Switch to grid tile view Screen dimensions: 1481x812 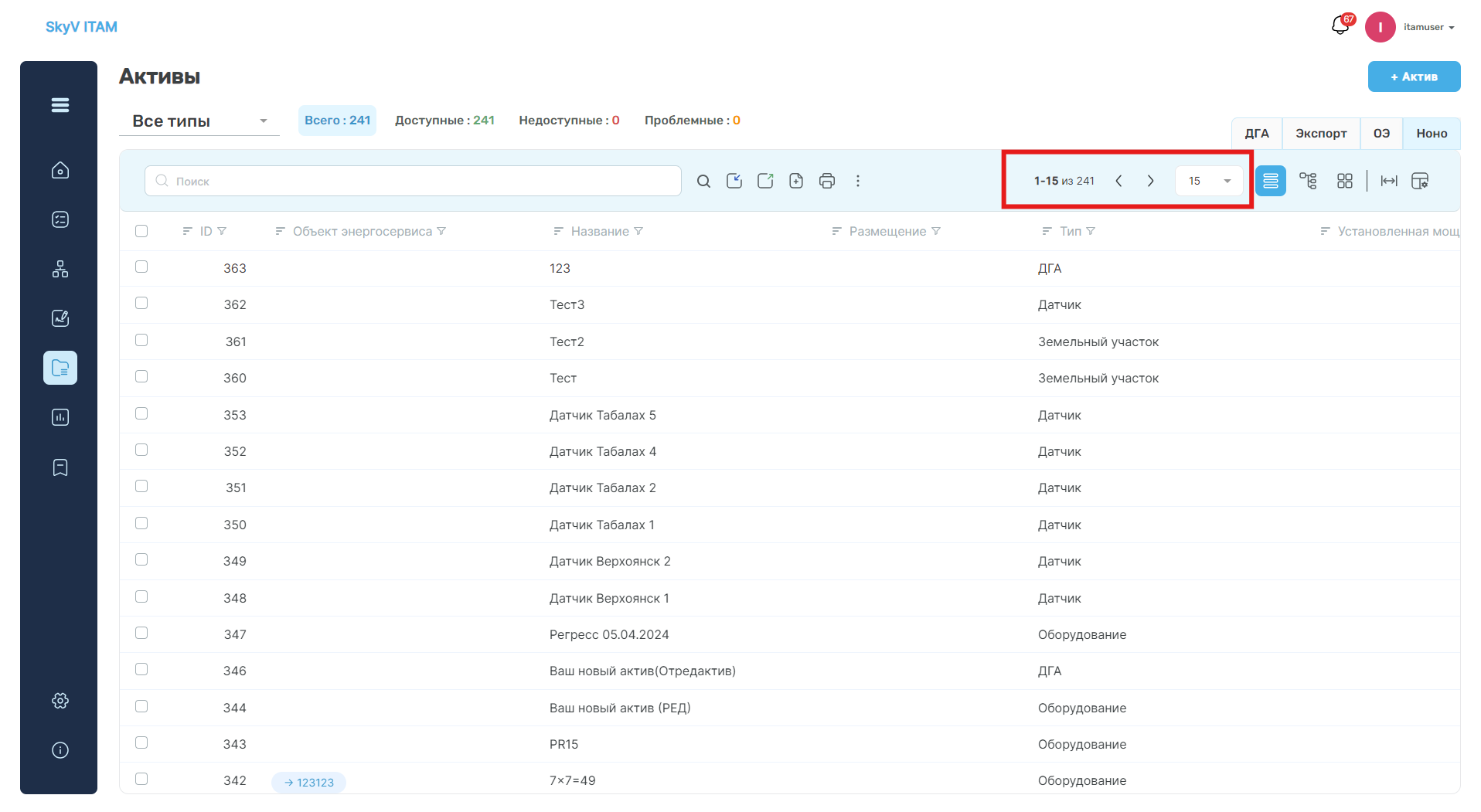(1345, 181)
